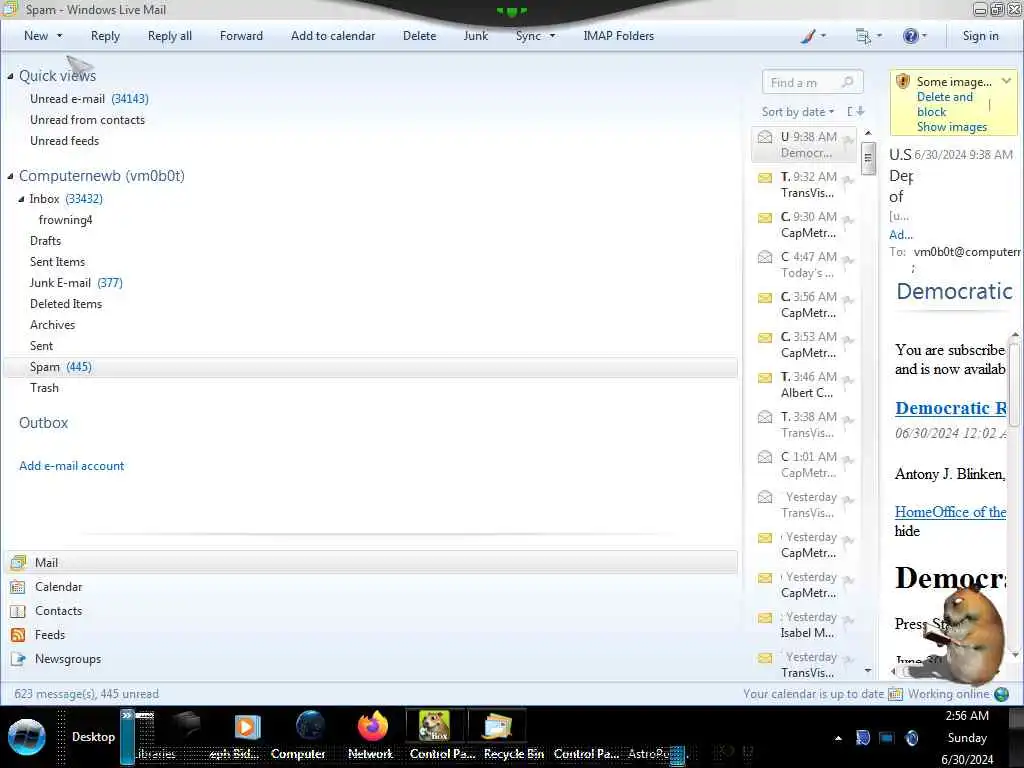Open the New message dropdown arrow
1024x768 pixels.
tap(59, 36)
